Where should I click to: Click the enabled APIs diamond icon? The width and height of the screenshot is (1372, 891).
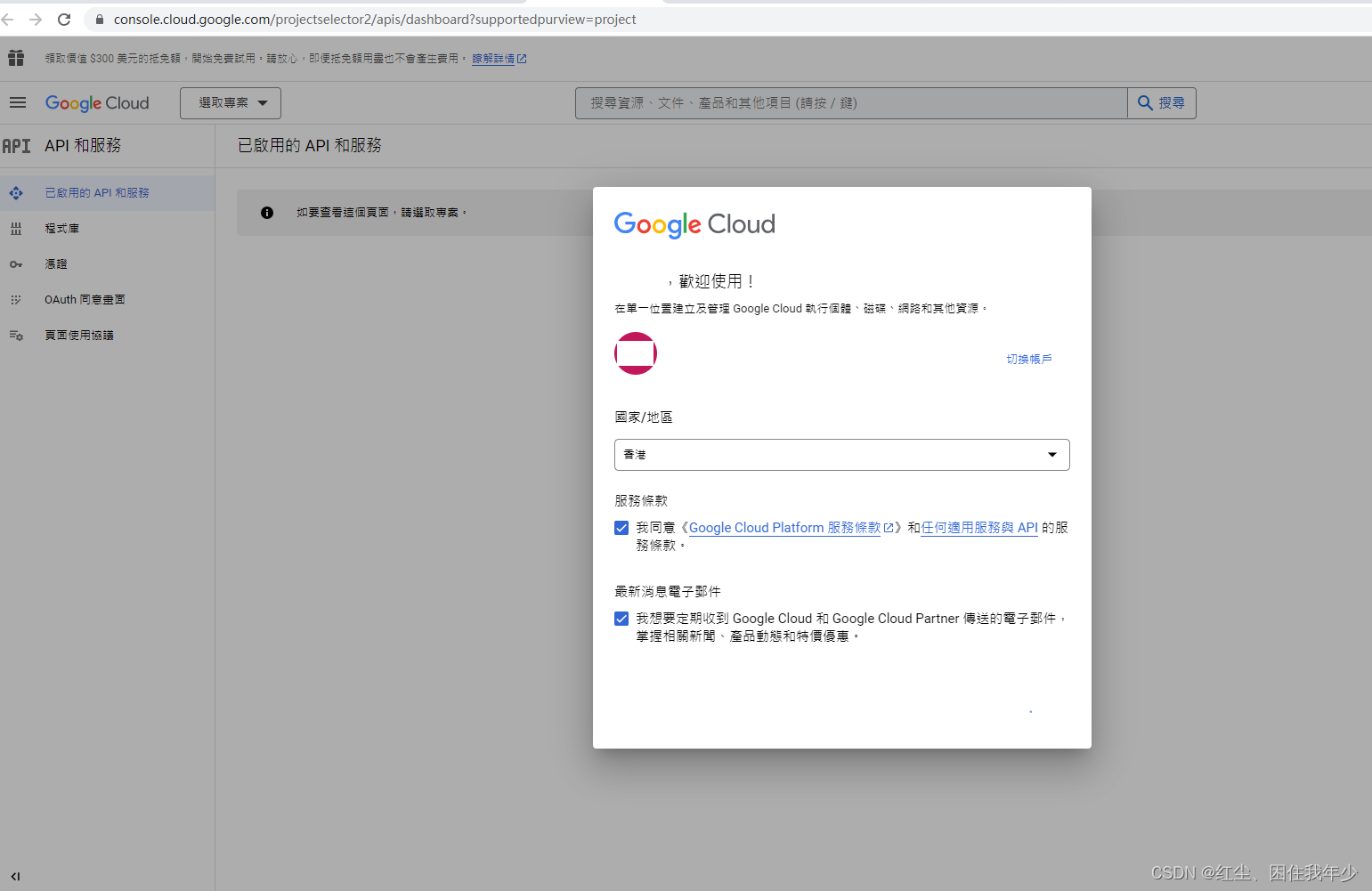(16, 193)
